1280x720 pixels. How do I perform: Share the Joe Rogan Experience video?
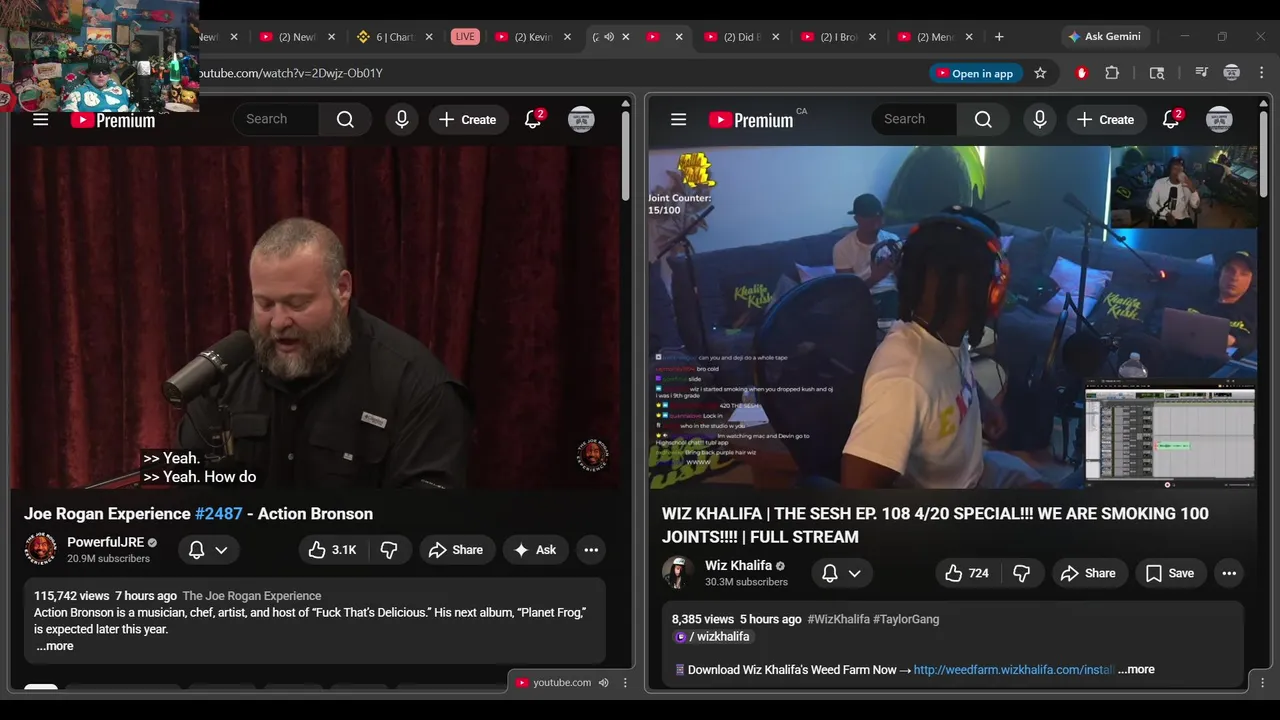[456, 550]
